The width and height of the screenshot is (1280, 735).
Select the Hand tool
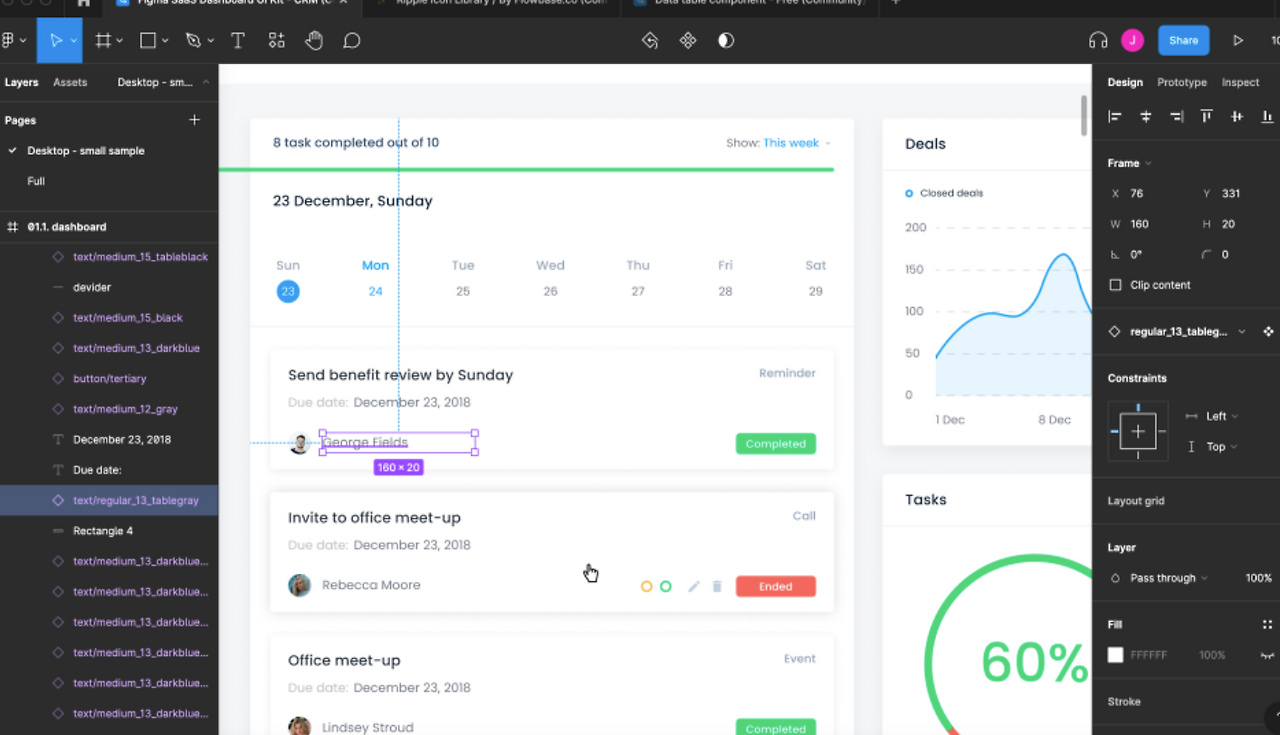click(x=314, y=41)
